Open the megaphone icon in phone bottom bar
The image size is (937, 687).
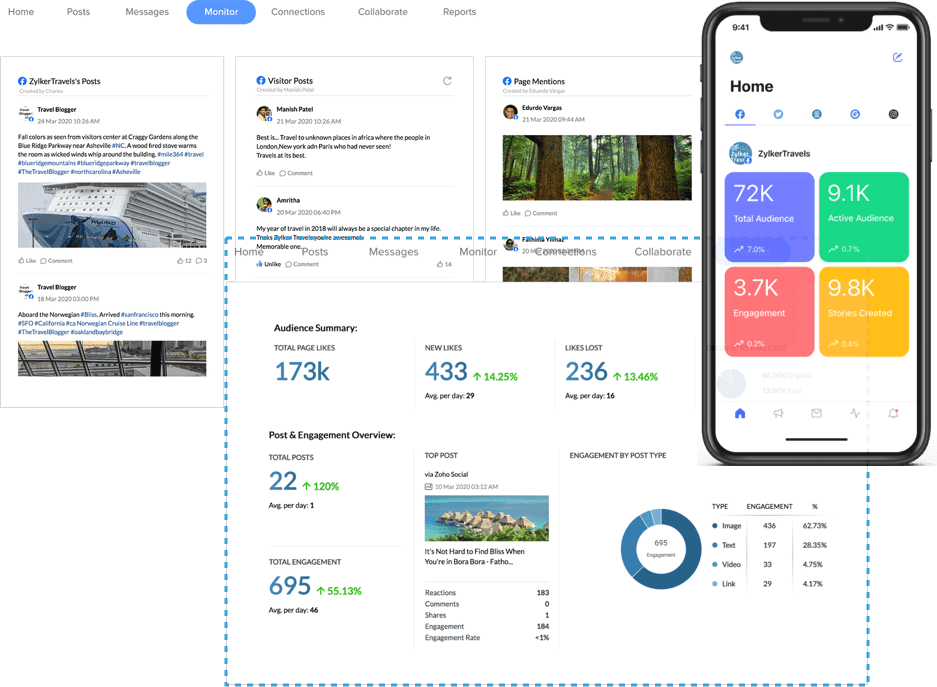coord(778,413)
